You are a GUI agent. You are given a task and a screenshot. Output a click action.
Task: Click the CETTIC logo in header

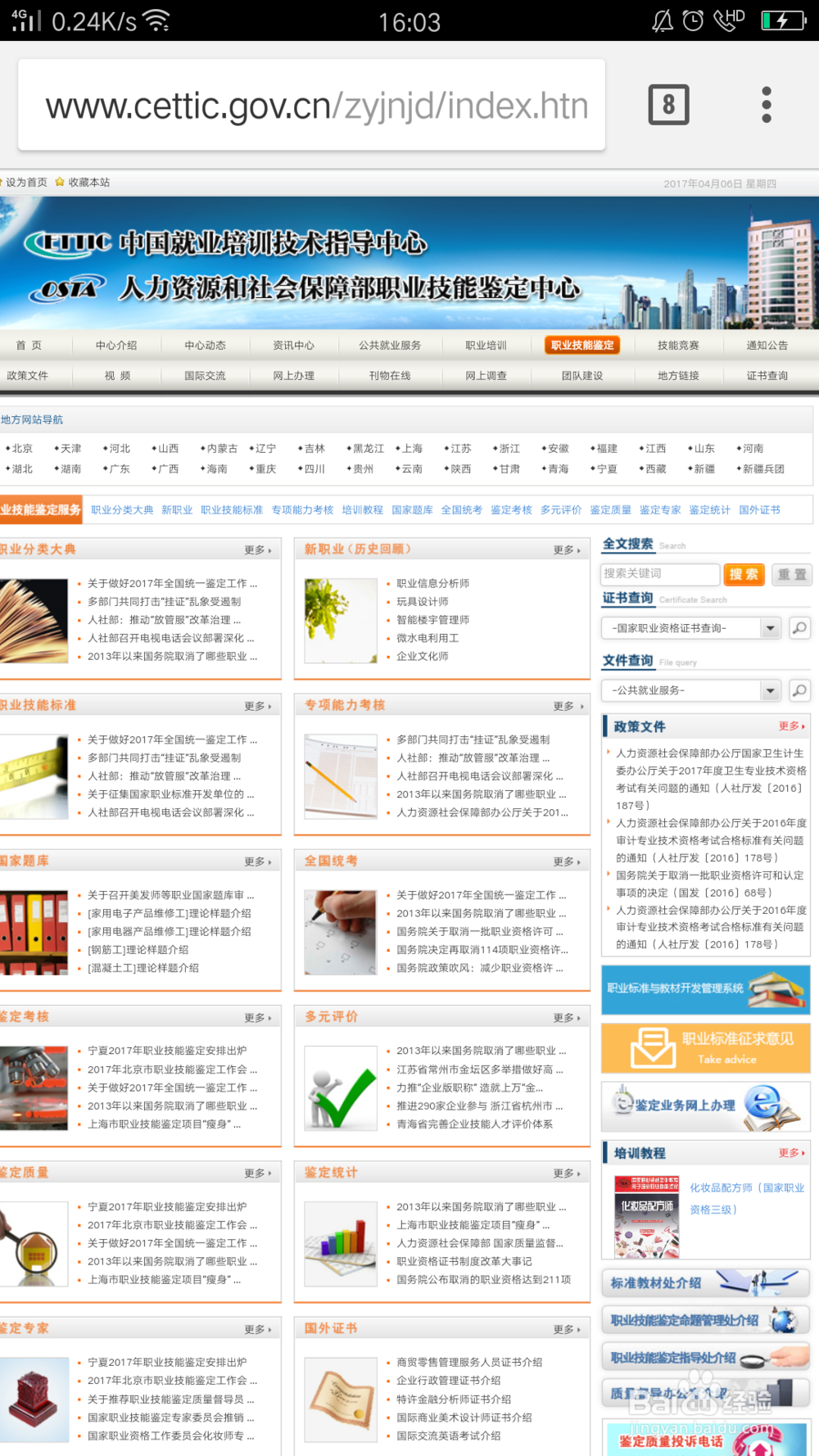(68, 242)
